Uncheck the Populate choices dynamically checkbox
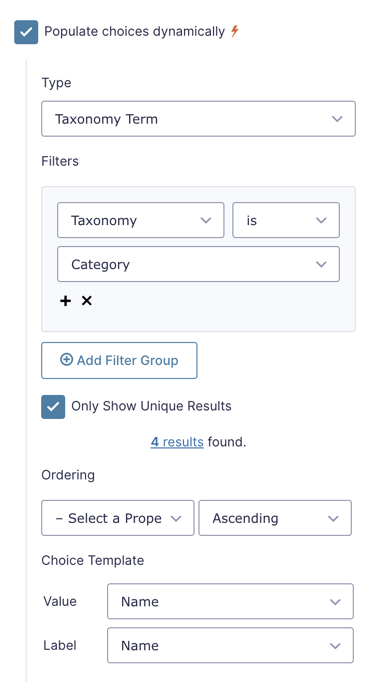This screenshot has width=370, height=698. 26,32
